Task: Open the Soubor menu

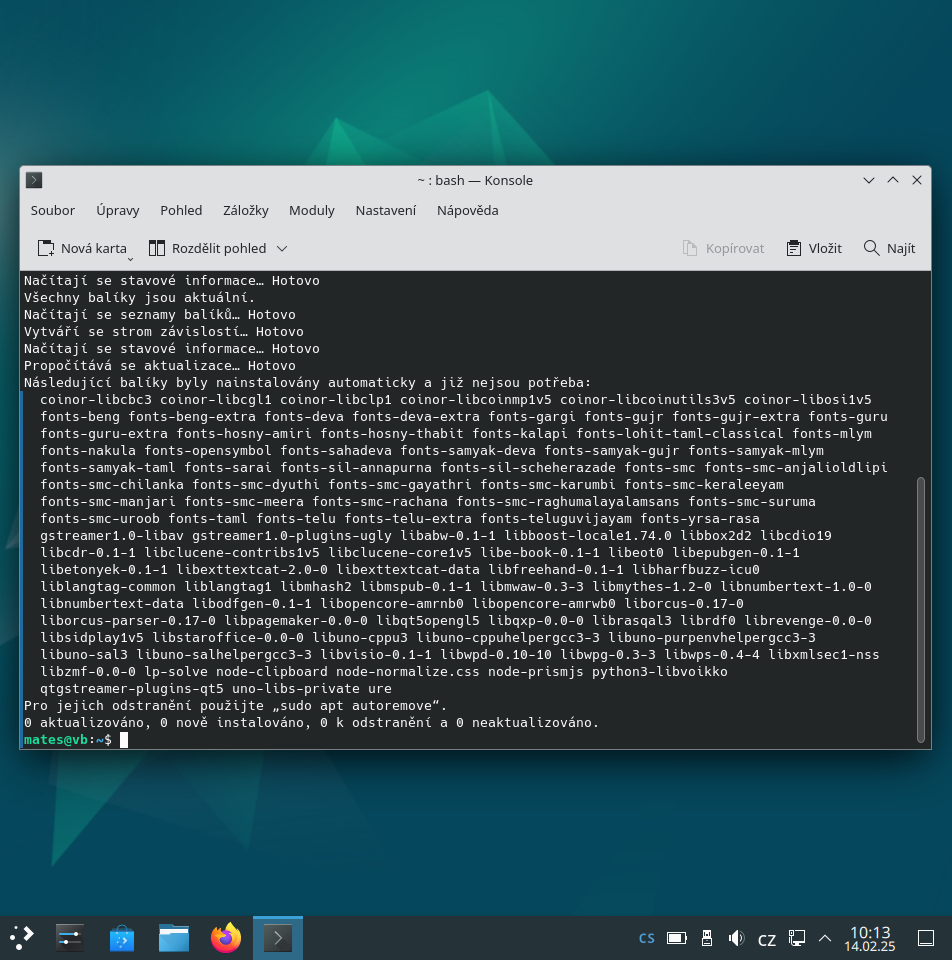Action: 53,211
